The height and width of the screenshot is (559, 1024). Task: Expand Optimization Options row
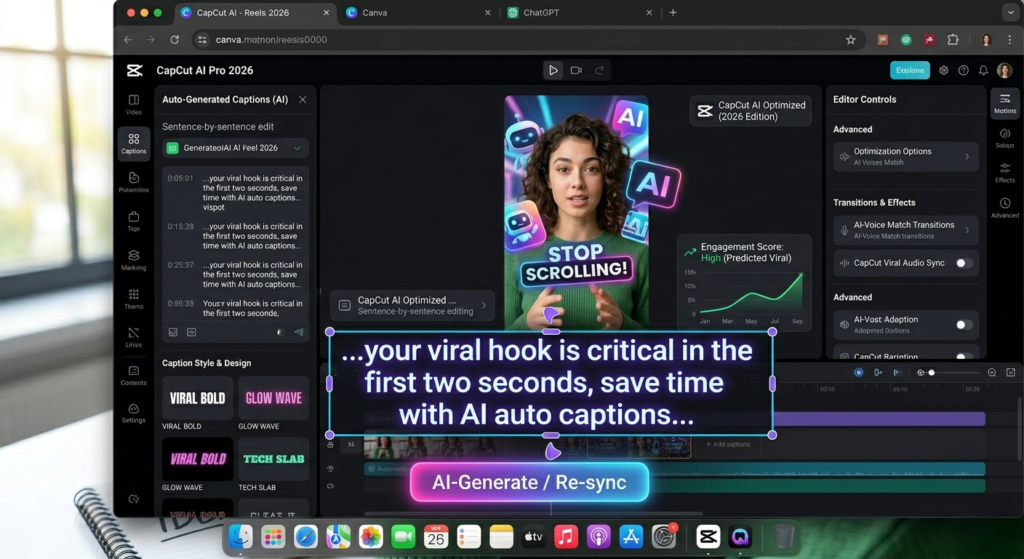906,157
